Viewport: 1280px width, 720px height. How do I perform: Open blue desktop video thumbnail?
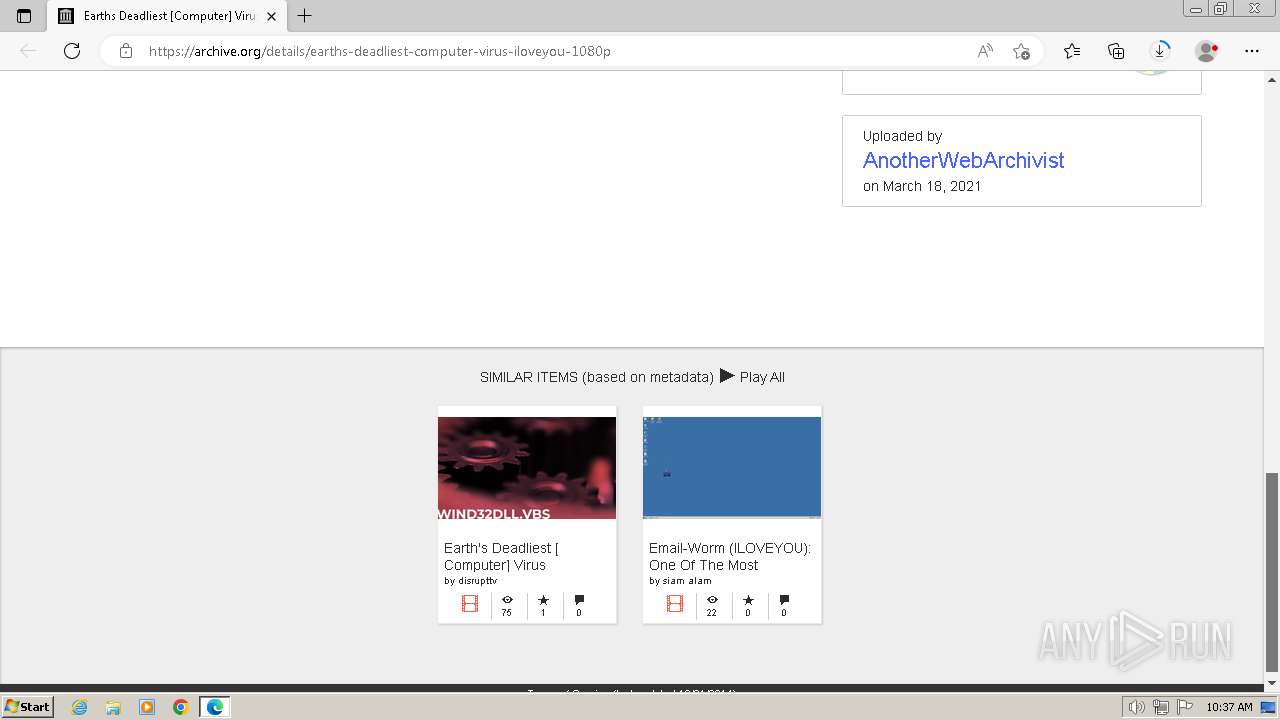tap(732, 468)
